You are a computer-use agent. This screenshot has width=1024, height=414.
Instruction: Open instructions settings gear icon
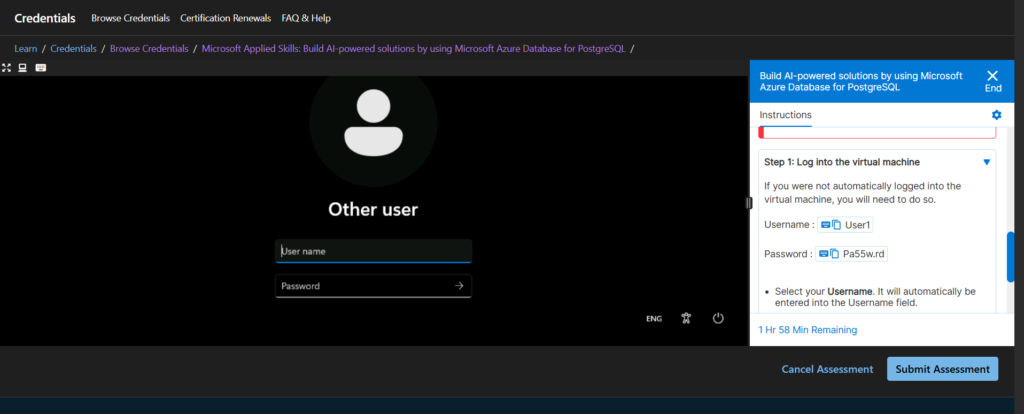click(x=995, y=115)
